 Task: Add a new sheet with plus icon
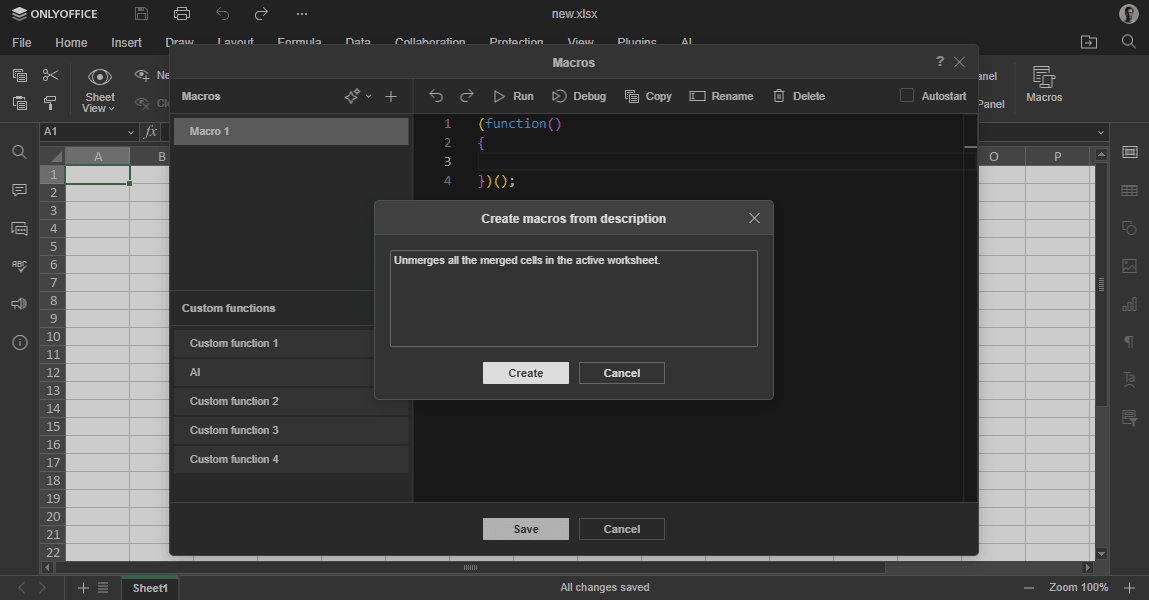pyautogui.click(x=83, y=588)
